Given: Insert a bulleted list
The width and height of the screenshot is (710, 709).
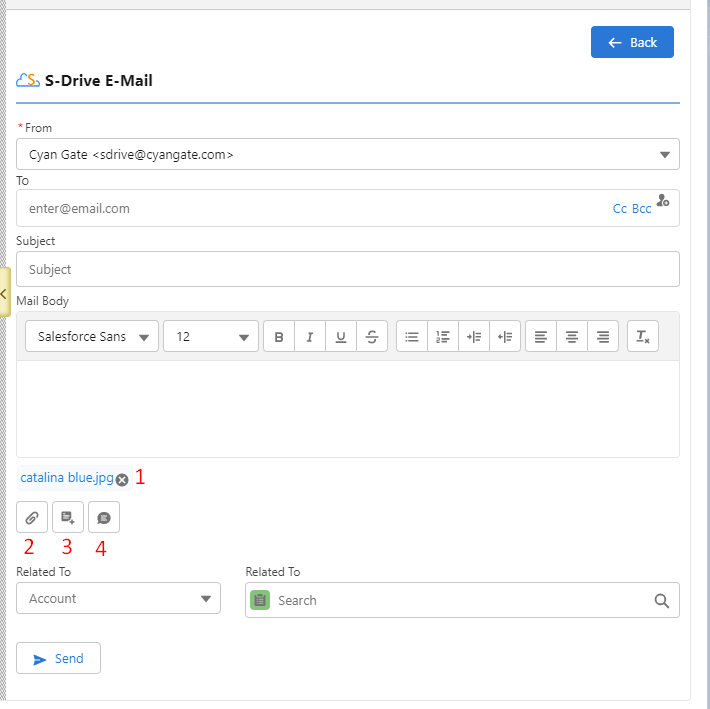Looking at the screenshot, I should (412, 337).
